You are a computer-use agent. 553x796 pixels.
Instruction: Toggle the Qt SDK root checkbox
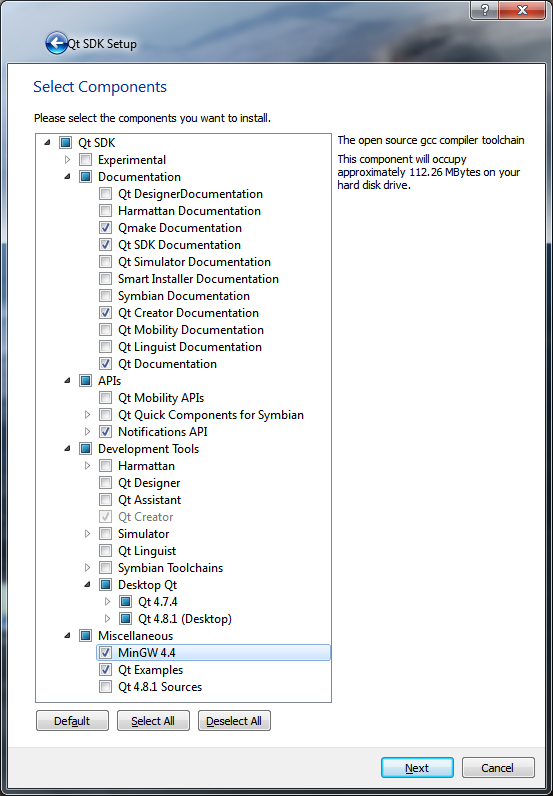click(x=66, y=143)
